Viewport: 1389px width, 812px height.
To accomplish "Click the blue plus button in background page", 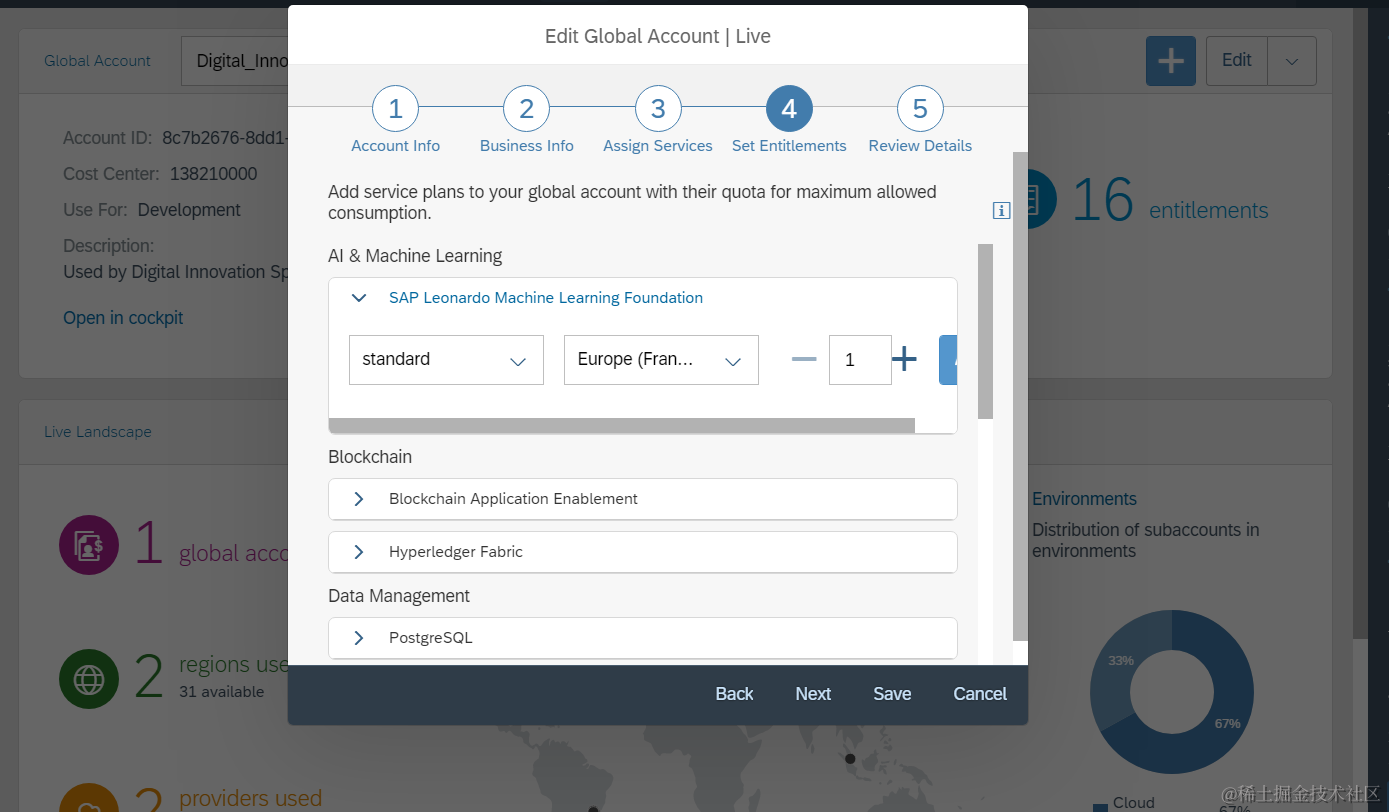I will coord(1171,61).
